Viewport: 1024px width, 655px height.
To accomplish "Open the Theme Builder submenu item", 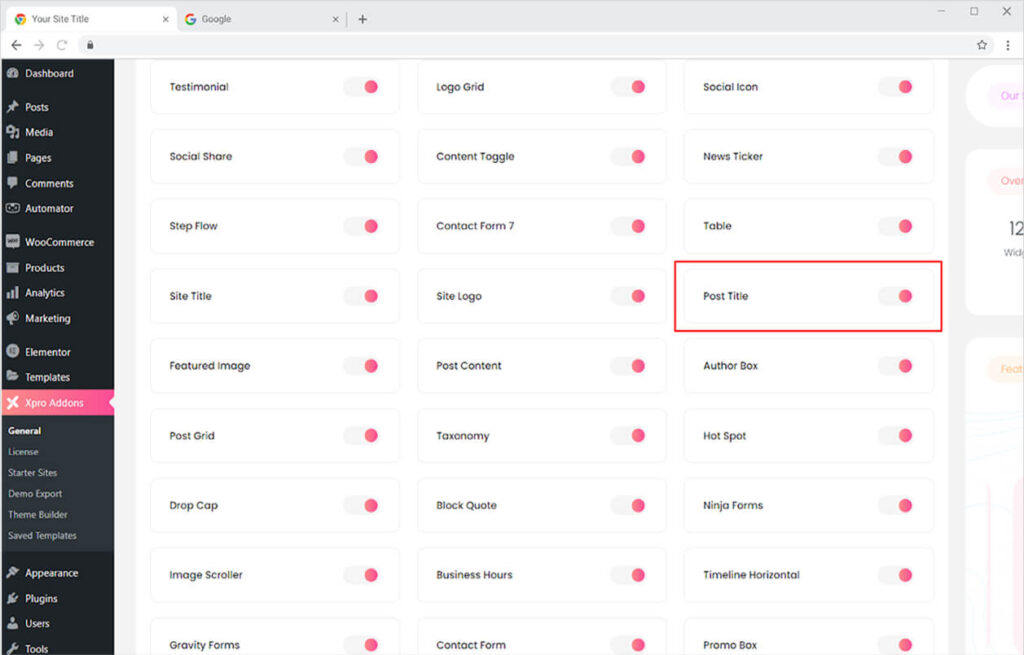I will click(x=38, y=515).
